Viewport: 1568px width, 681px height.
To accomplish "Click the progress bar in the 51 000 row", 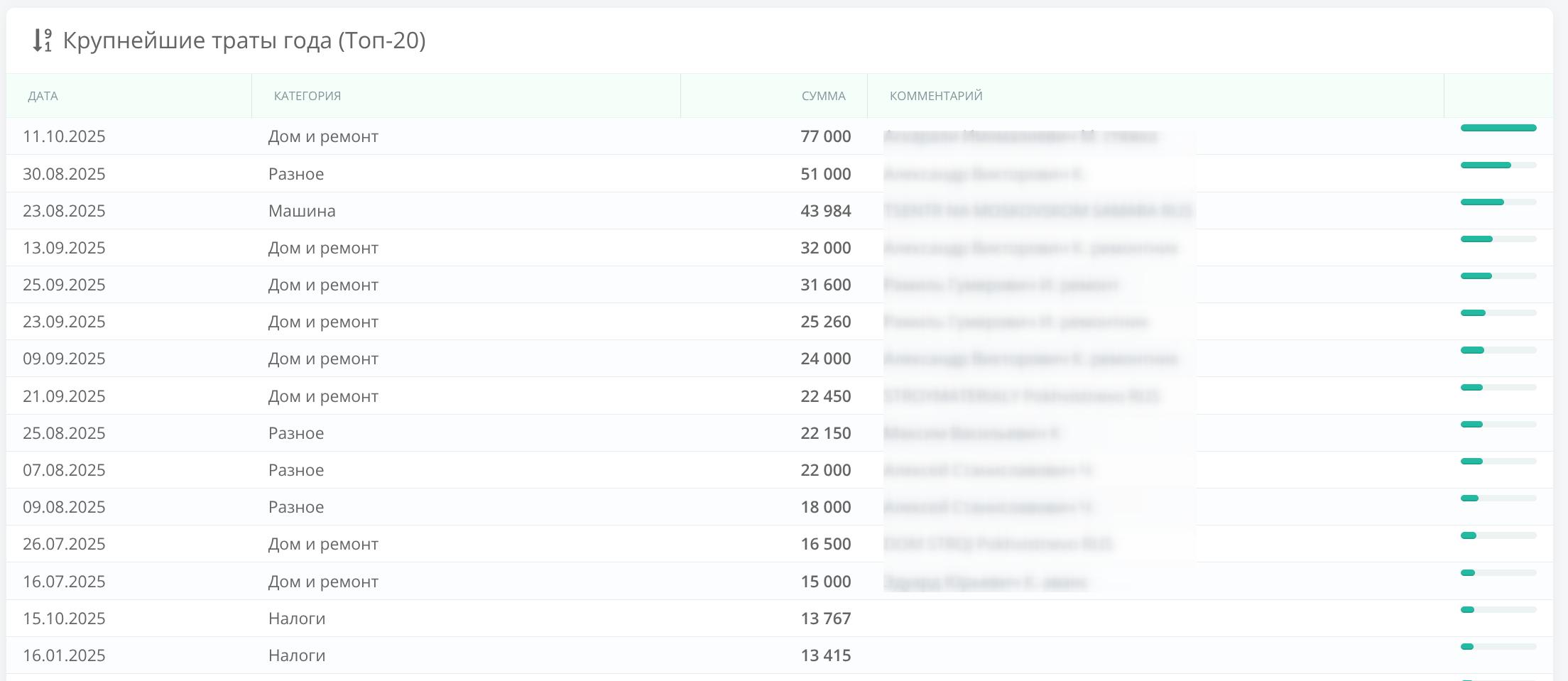I will click(x=1498, y=165).
